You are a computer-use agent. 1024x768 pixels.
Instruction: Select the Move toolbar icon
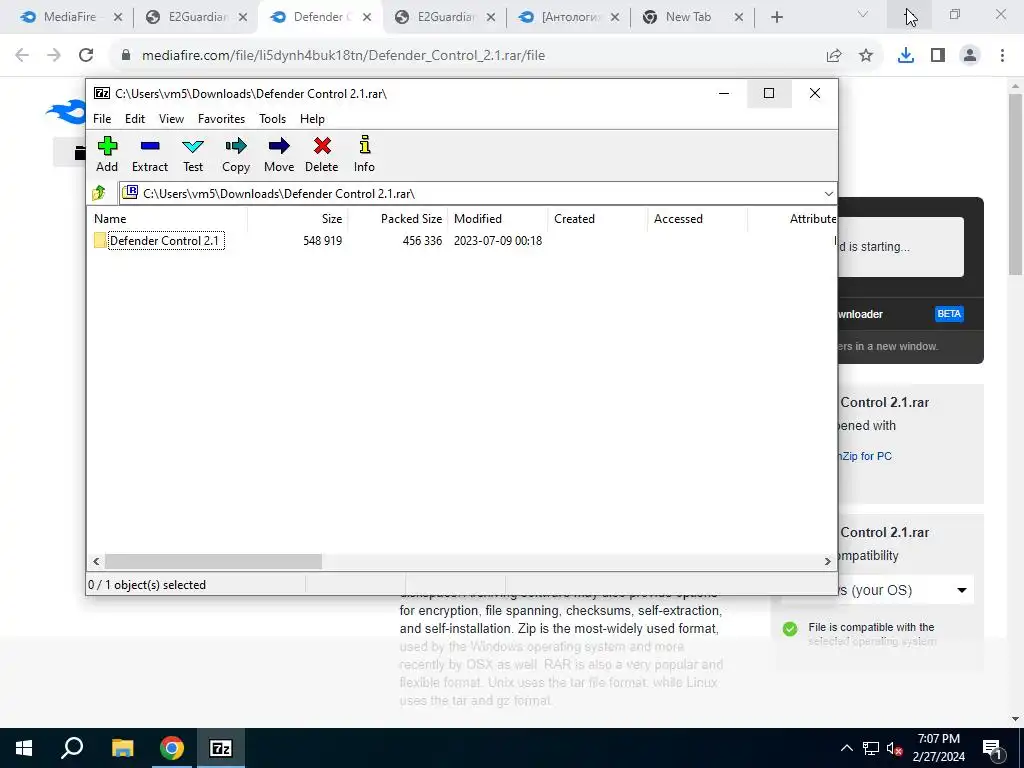pyautogui.click(x=279, y=155)
